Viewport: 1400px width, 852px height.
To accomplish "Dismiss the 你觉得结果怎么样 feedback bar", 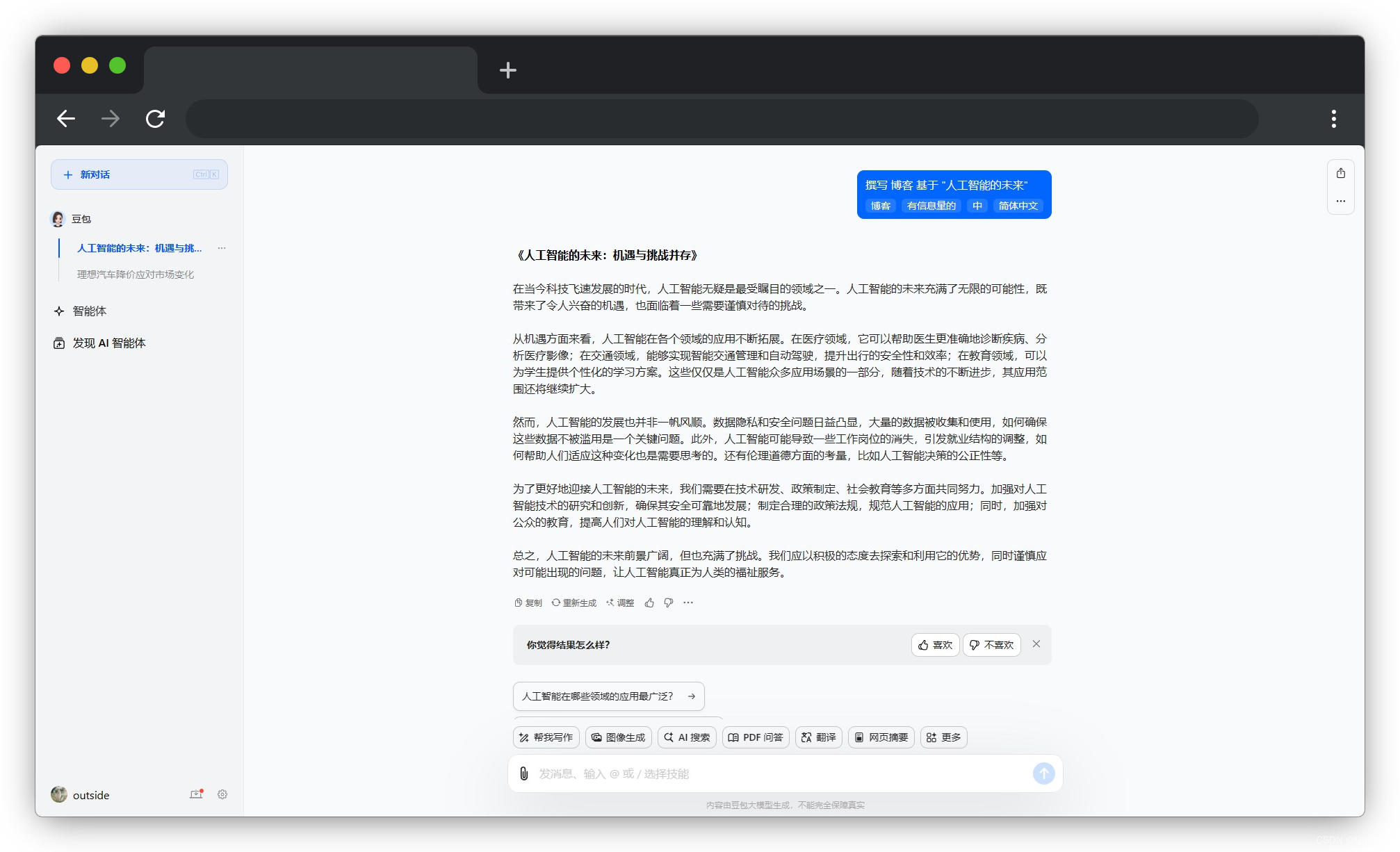I will (x=1036, y=644).
